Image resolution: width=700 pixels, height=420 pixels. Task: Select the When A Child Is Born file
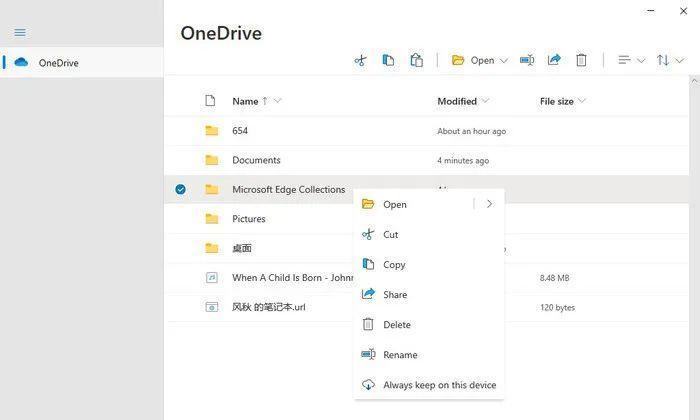pos(292,278)
